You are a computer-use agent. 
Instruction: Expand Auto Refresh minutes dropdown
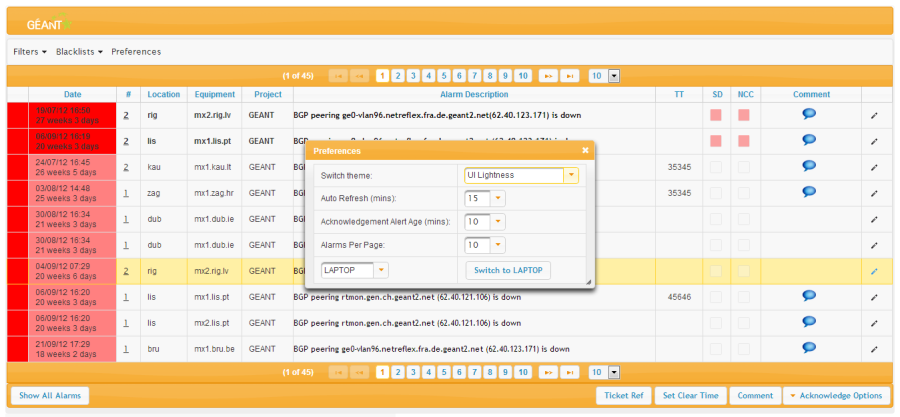pos(498,198)
